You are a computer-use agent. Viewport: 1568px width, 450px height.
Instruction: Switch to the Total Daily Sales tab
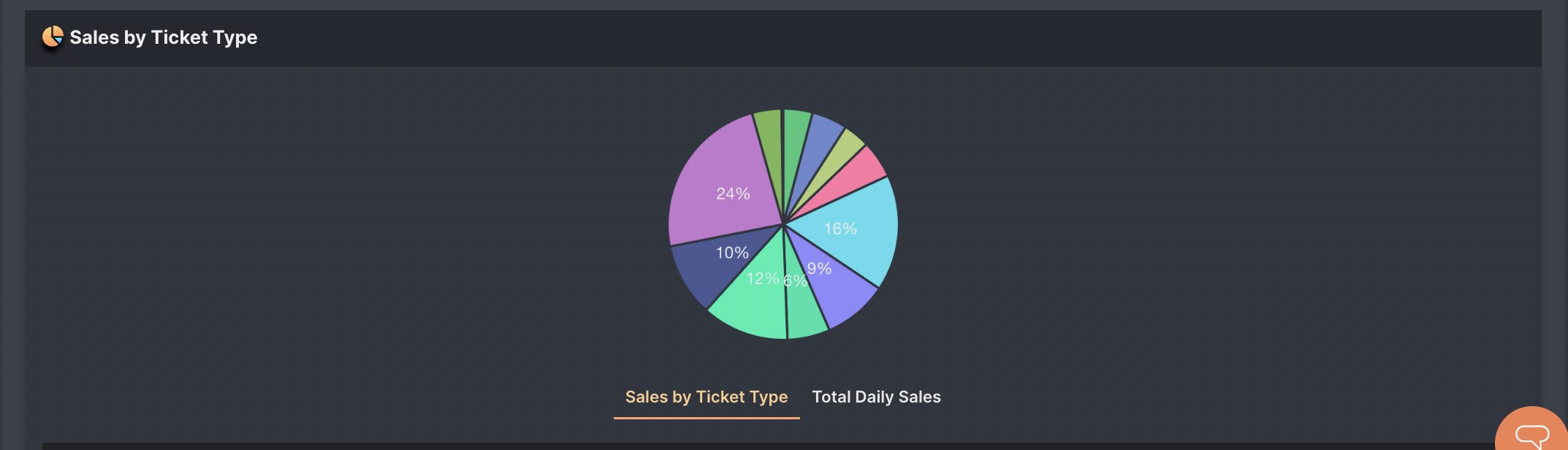[876, 397]
